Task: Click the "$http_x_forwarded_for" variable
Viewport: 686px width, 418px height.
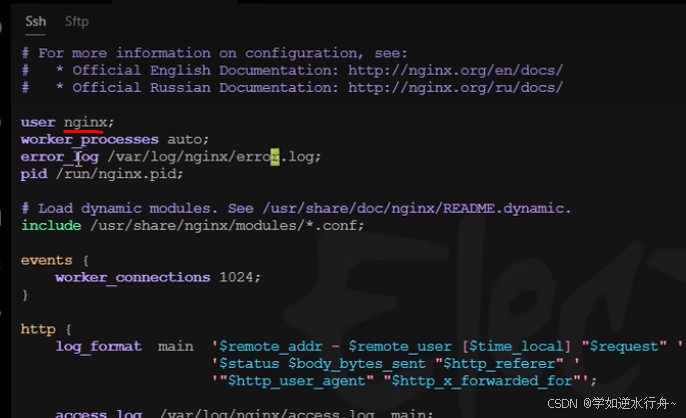Action: [482, 381]
